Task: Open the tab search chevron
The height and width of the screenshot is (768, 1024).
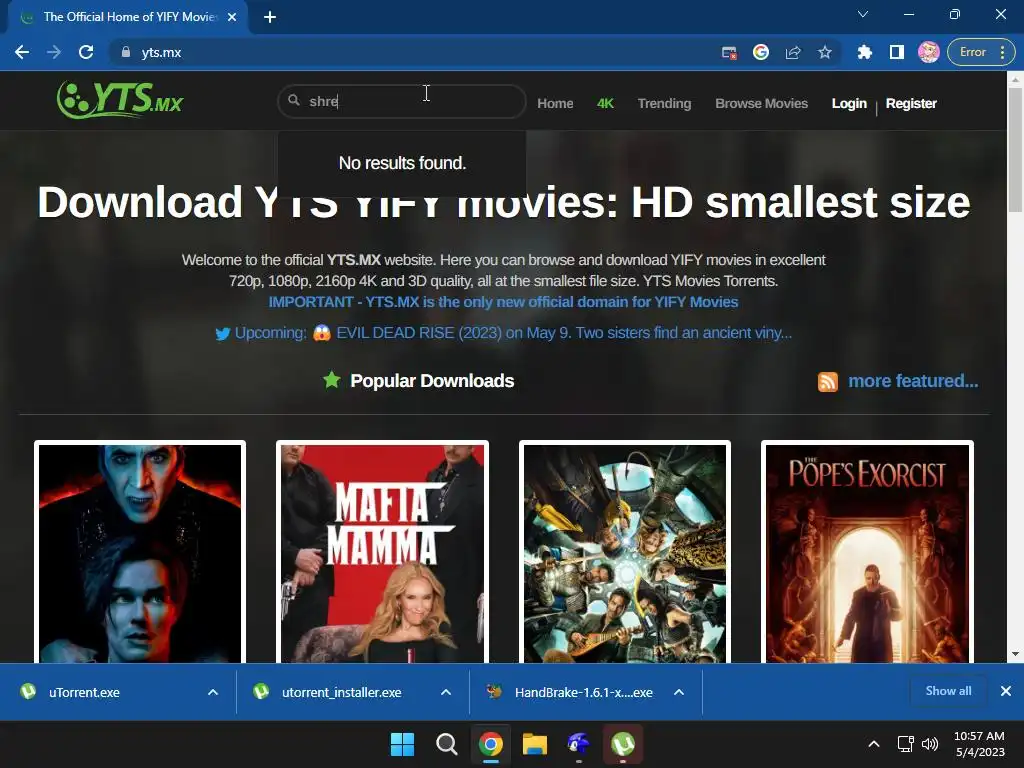Action: point(863,14)
